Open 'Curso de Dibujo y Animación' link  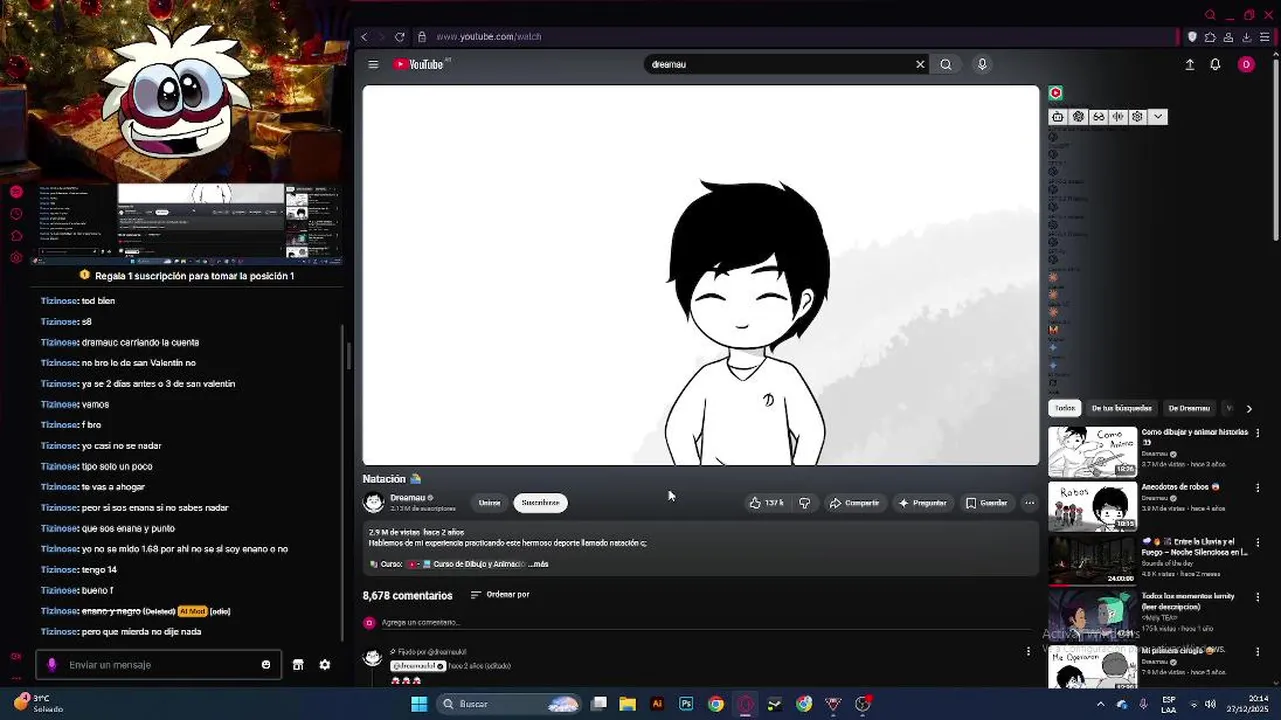pyautogui.click(x=478, y=564)
